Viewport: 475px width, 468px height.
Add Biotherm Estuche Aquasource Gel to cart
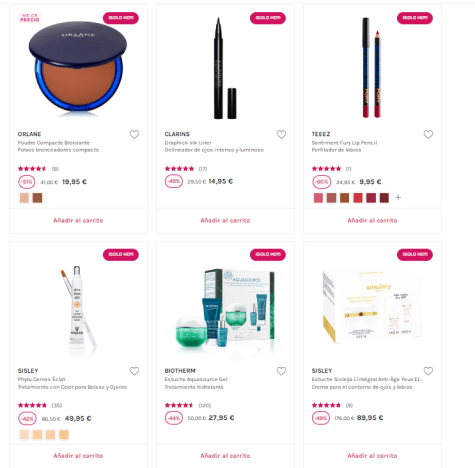coord(225,456)
